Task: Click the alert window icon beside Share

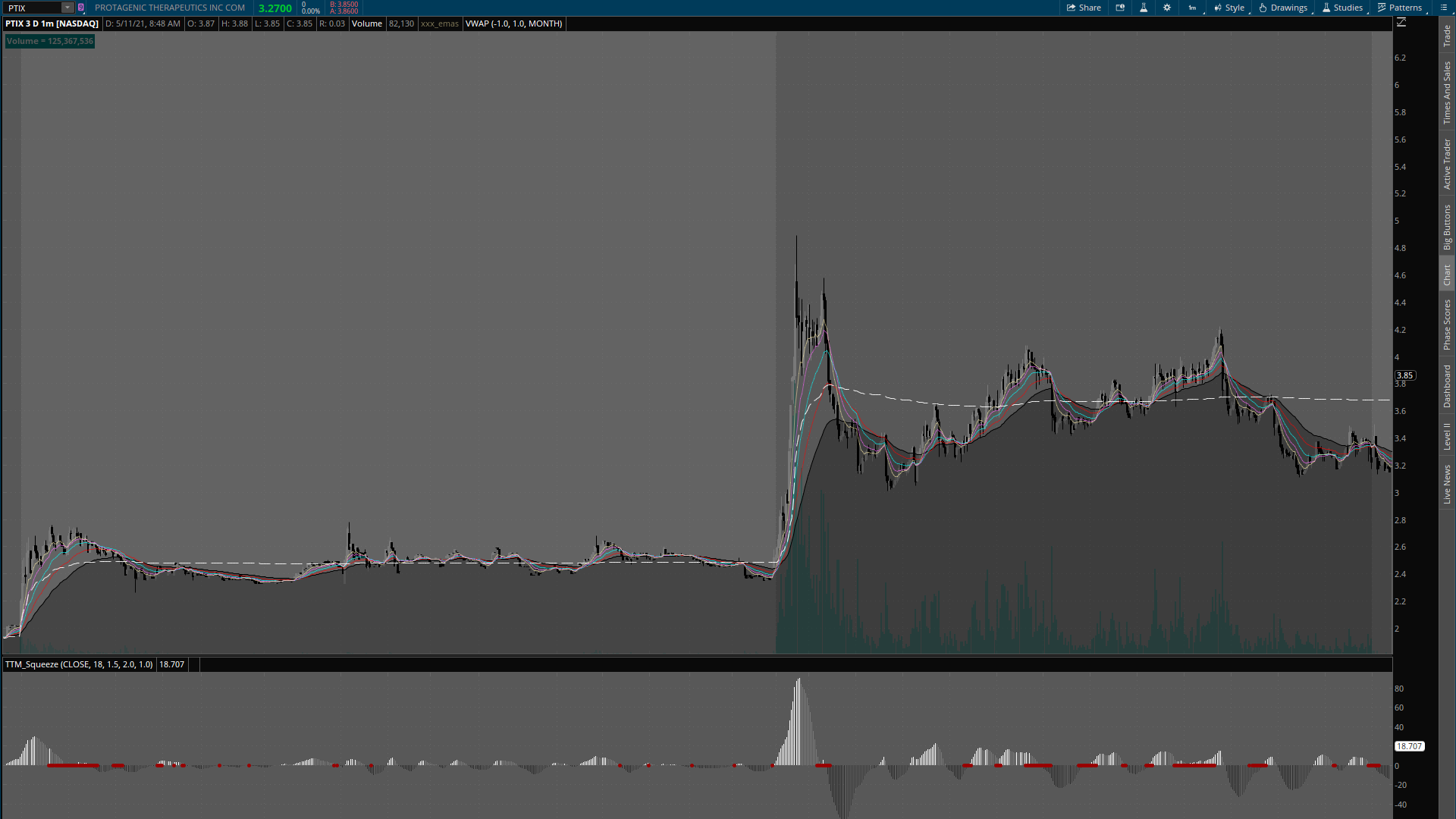Action: pyautogui.click(x=1120, y=8)
